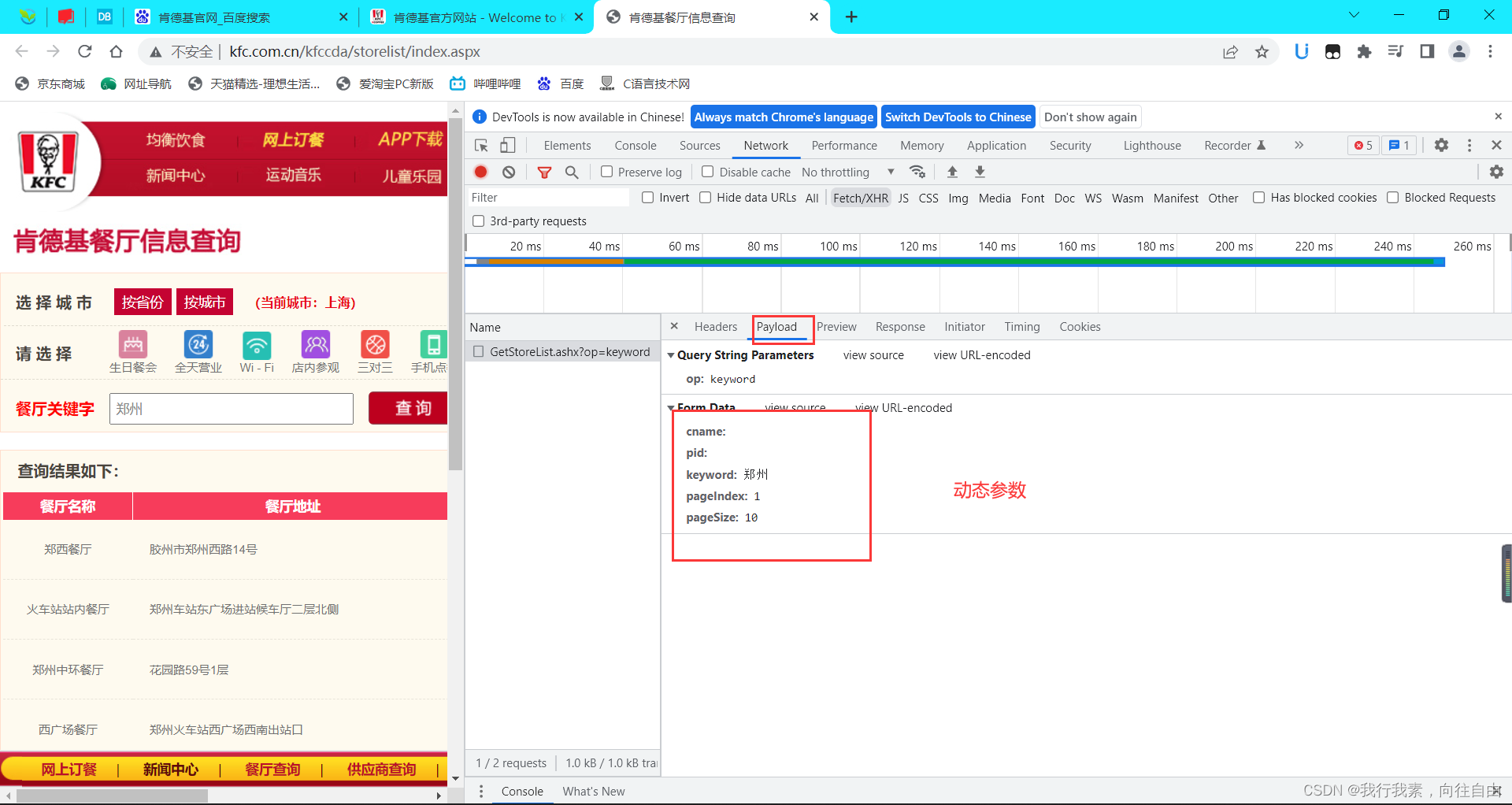Viewport: 1512px width, 805px height.
Task: Open DevTools customize three-dot menu
Action: click(x=1469, y=146)
